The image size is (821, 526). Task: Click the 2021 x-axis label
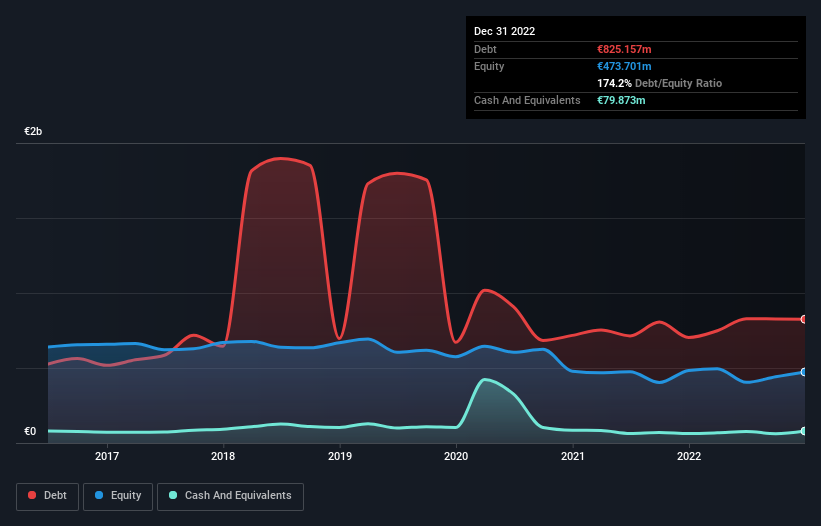tap(573, 456)
